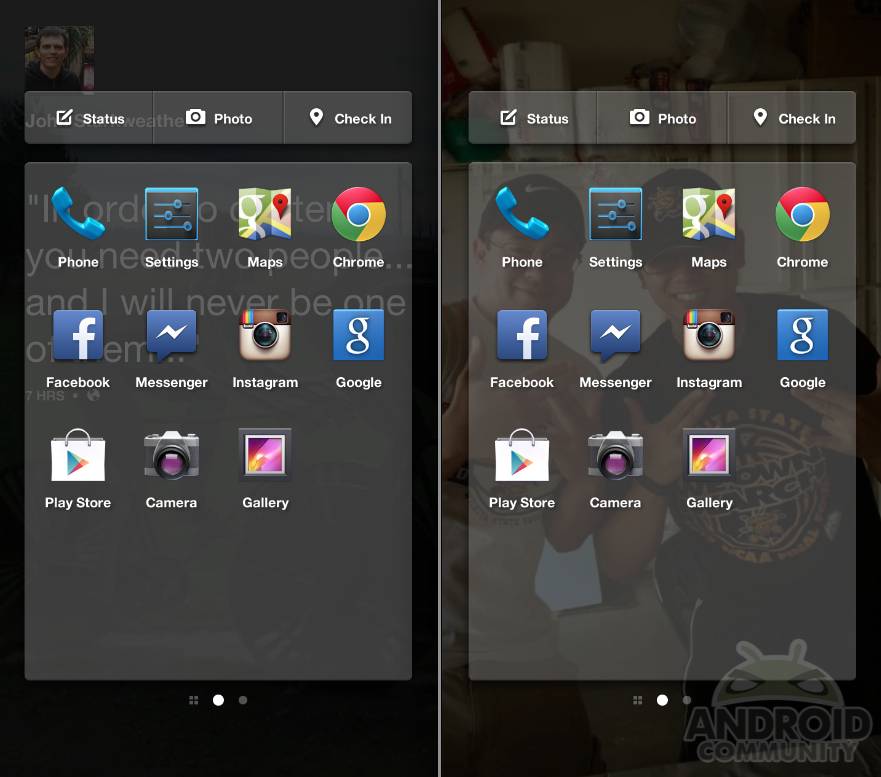This screenshot has width=881, height=777.
Task: Select the active white page dot in left screen
Action: [219, 700]
